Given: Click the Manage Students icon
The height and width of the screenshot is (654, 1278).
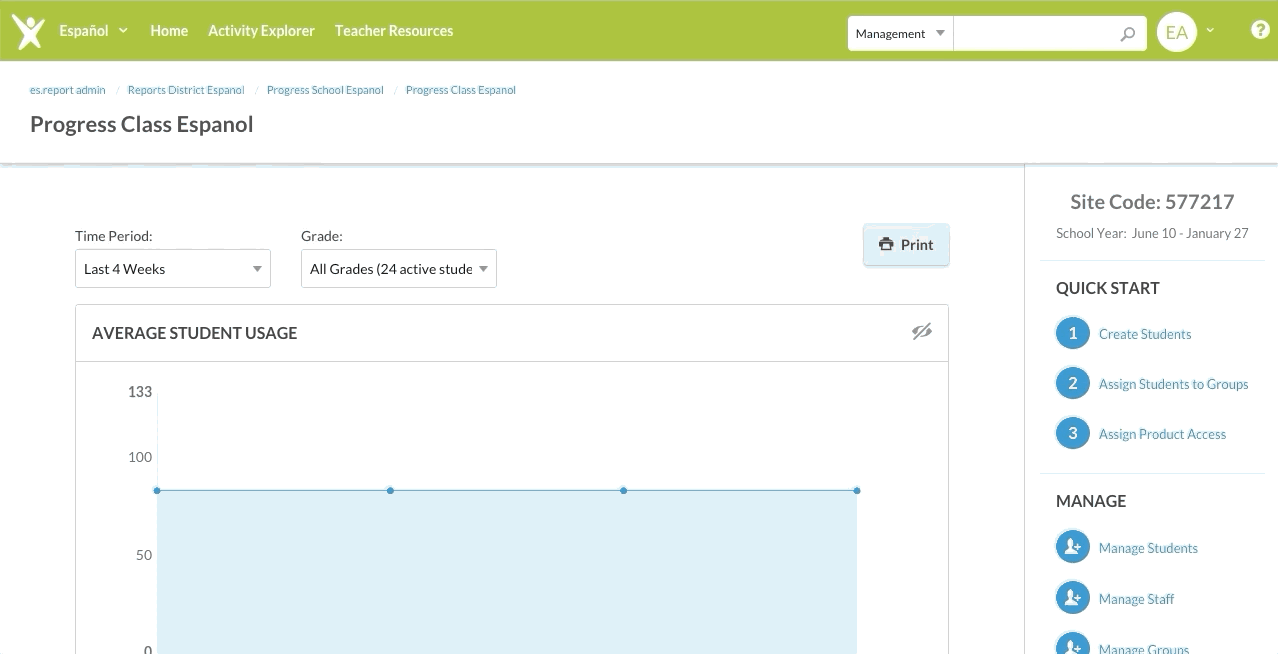Looking at the screenshot, I should 1072,547.
